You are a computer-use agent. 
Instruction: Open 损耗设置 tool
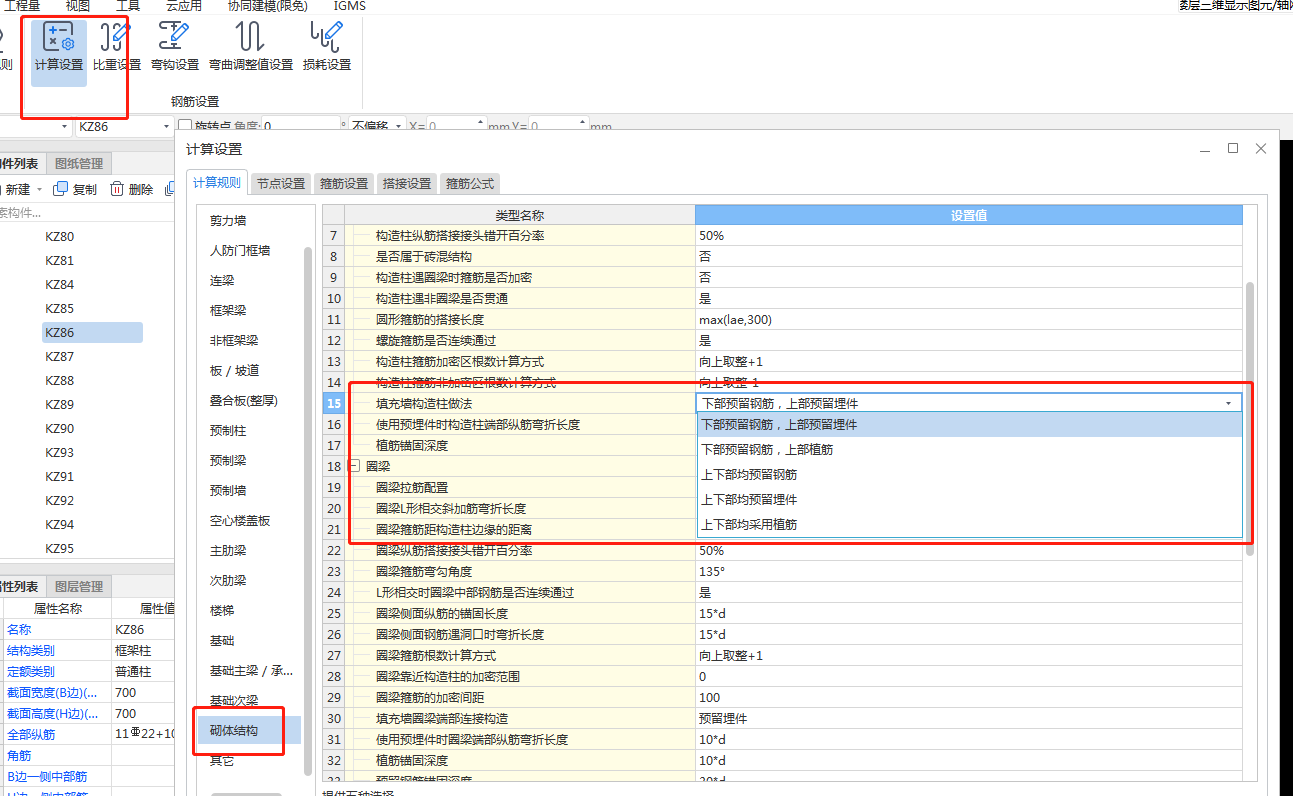tap(327, 47)
